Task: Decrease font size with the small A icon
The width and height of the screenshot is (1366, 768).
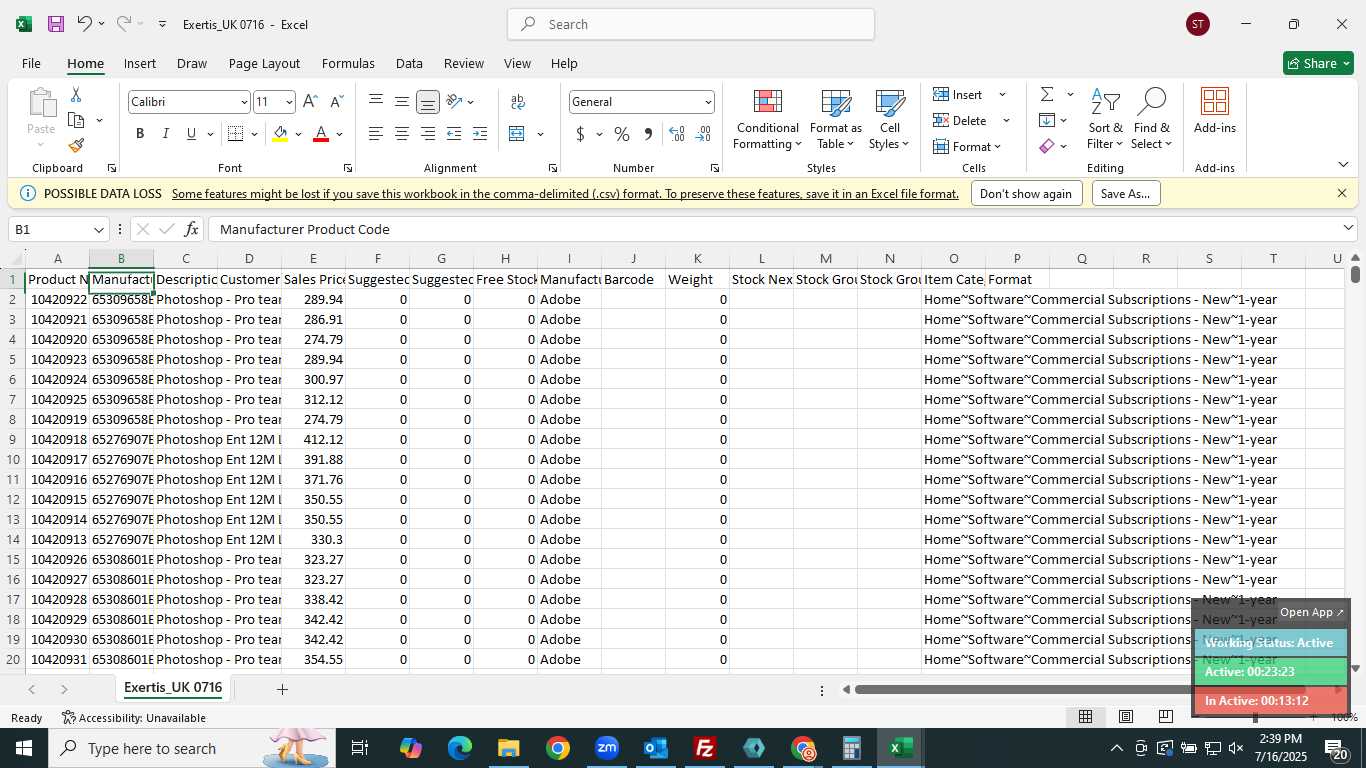Action: pos(336,102)
